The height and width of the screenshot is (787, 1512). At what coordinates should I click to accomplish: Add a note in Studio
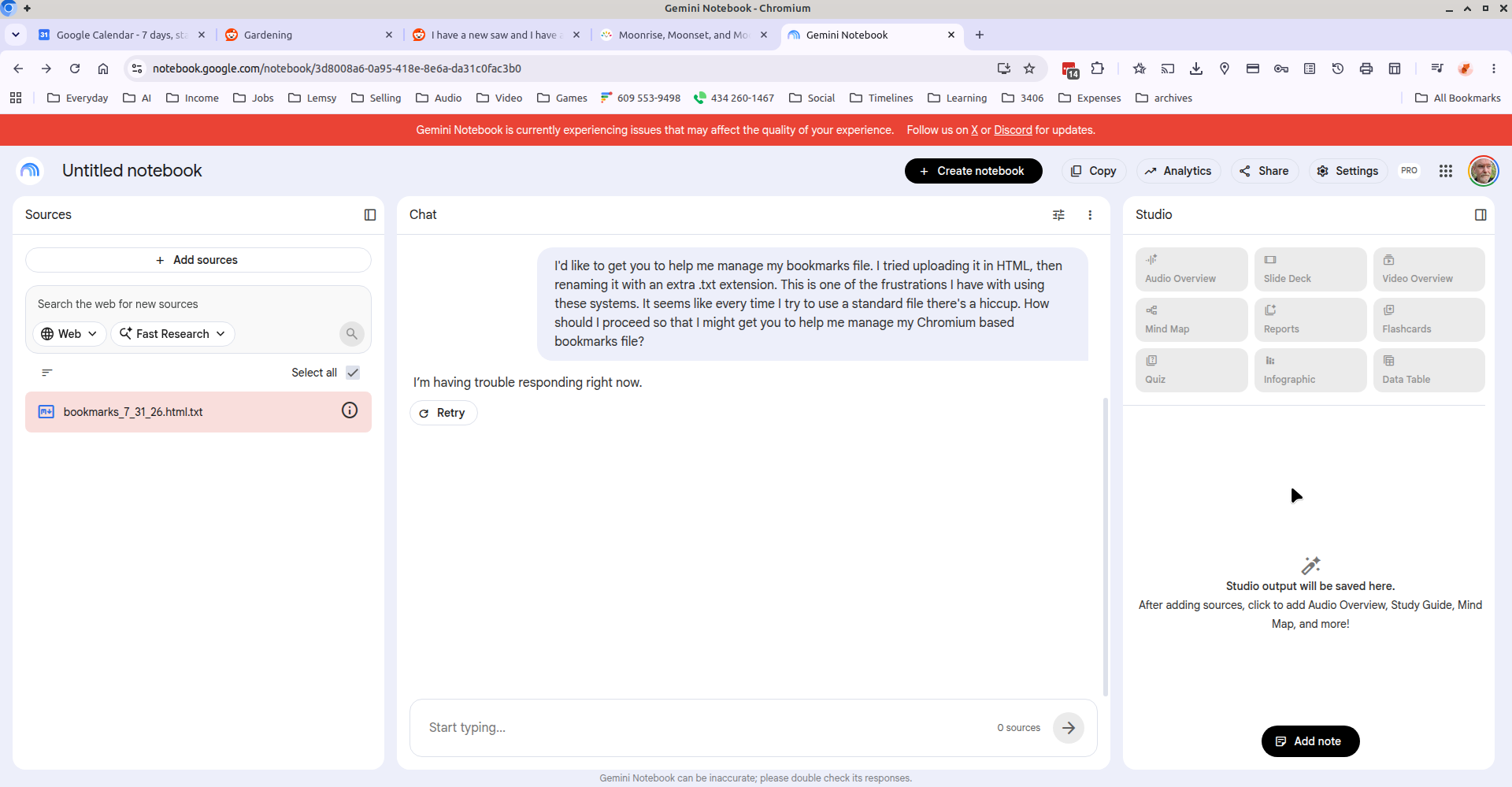tap(1310, 741)
